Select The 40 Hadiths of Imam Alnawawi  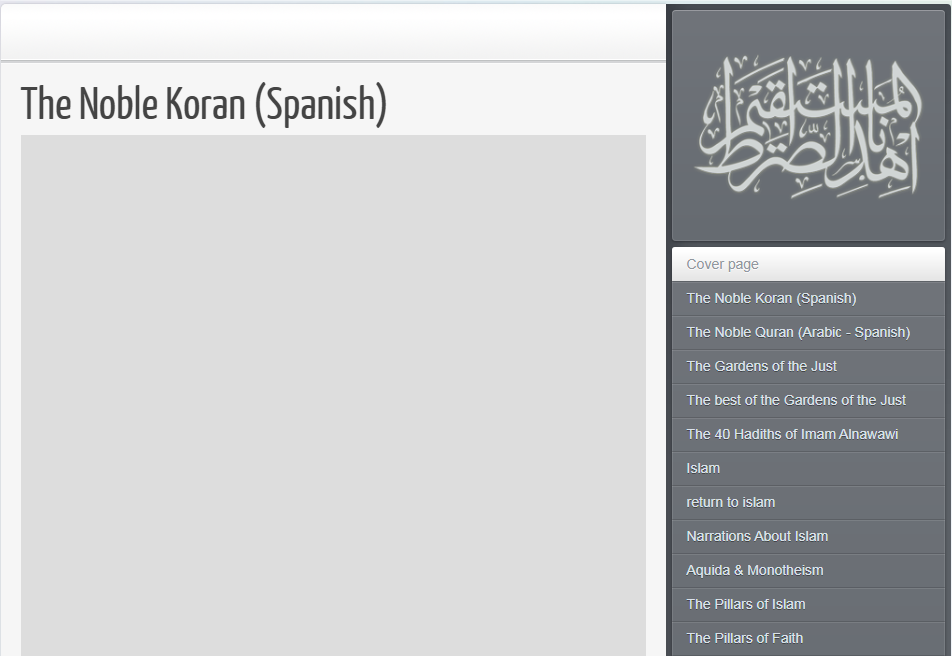pyautogui.click(x=792, y=434)
